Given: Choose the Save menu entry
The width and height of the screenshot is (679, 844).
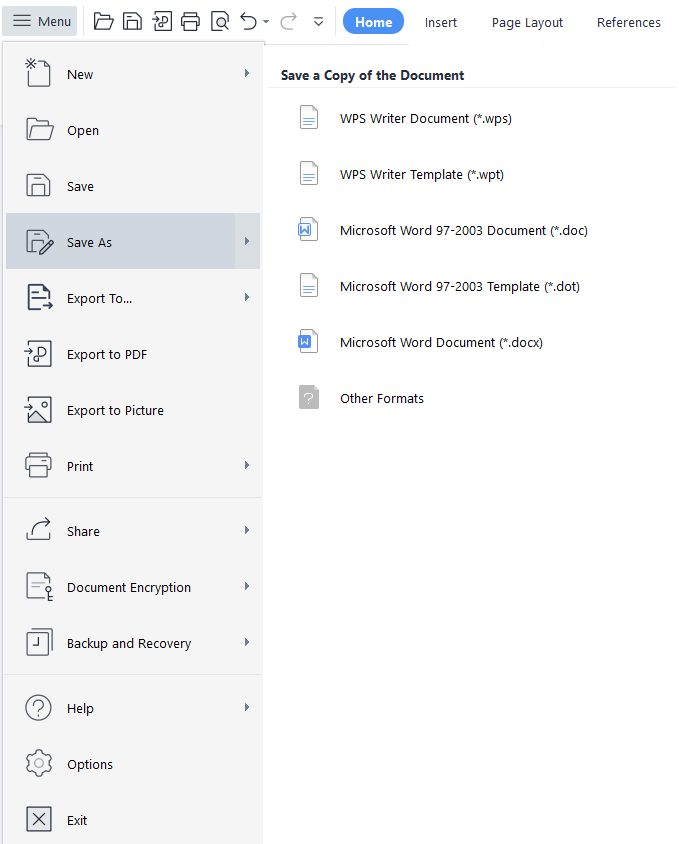Looking at the screenshot, I should [133, 186].
